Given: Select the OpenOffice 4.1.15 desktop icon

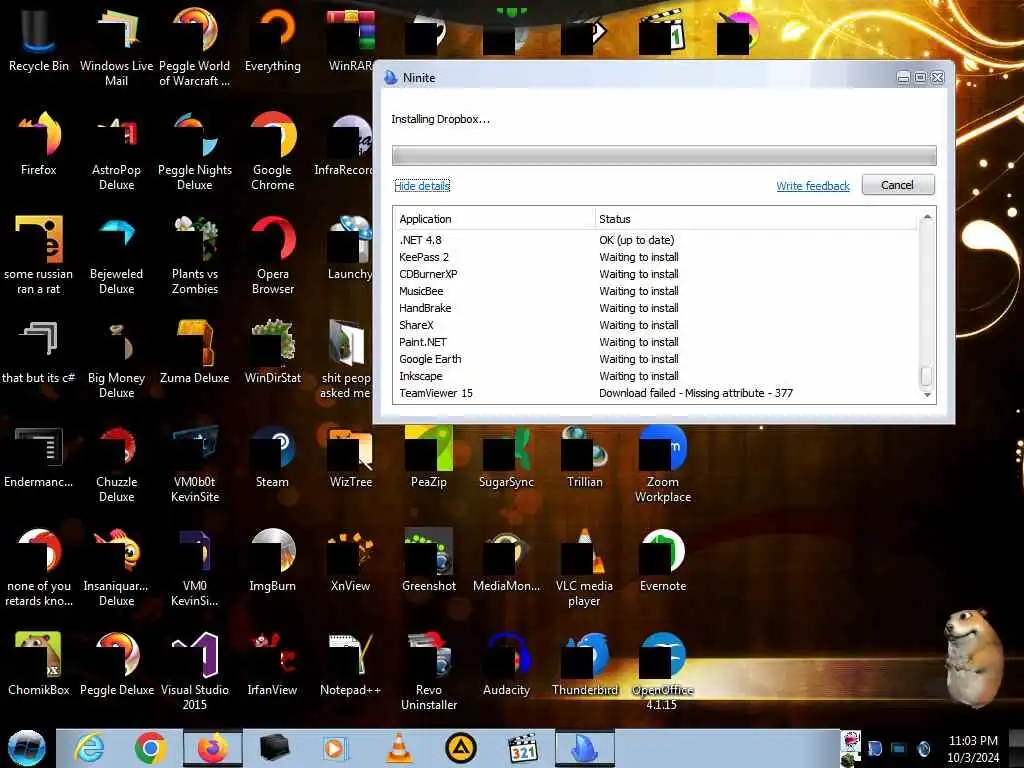Looking at the screenshot, I should [663, 671].
